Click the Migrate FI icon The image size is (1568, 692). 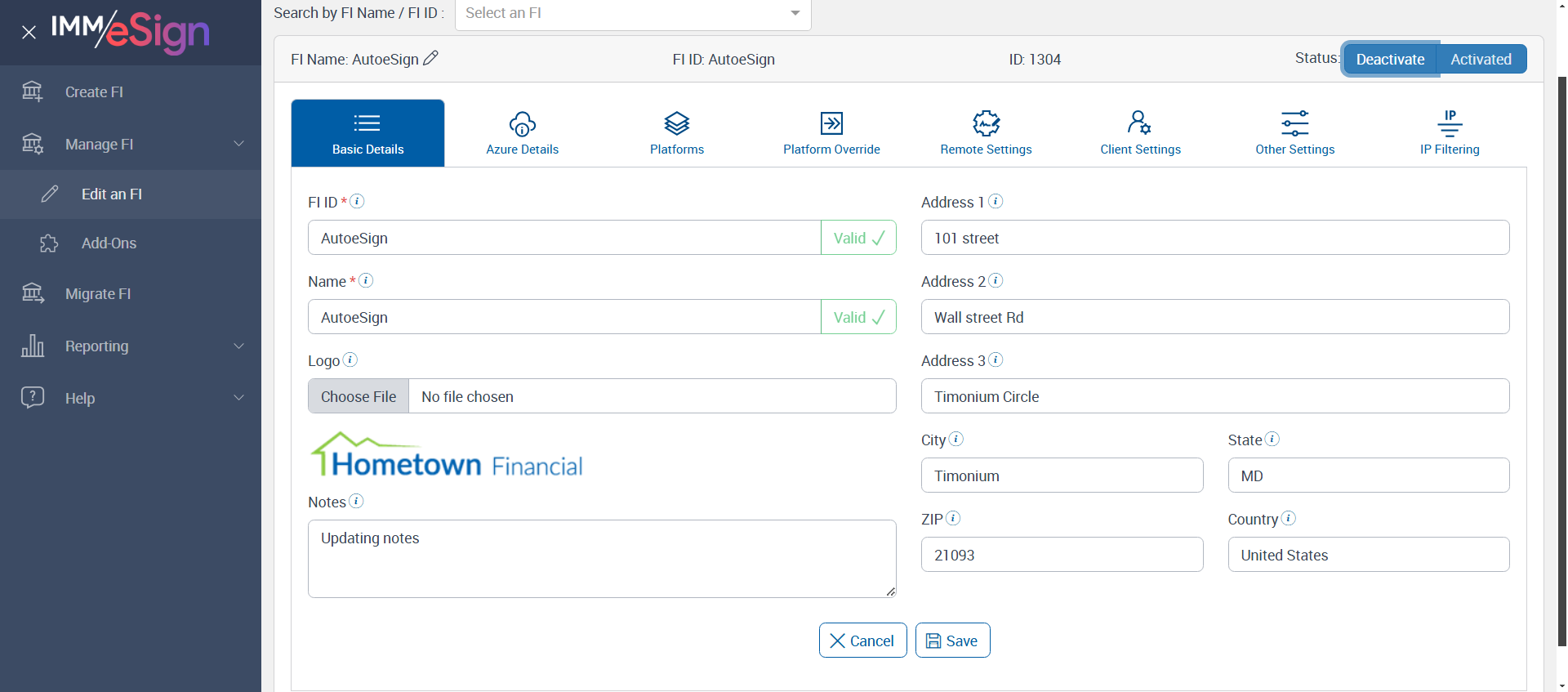[x=33, y=293]
